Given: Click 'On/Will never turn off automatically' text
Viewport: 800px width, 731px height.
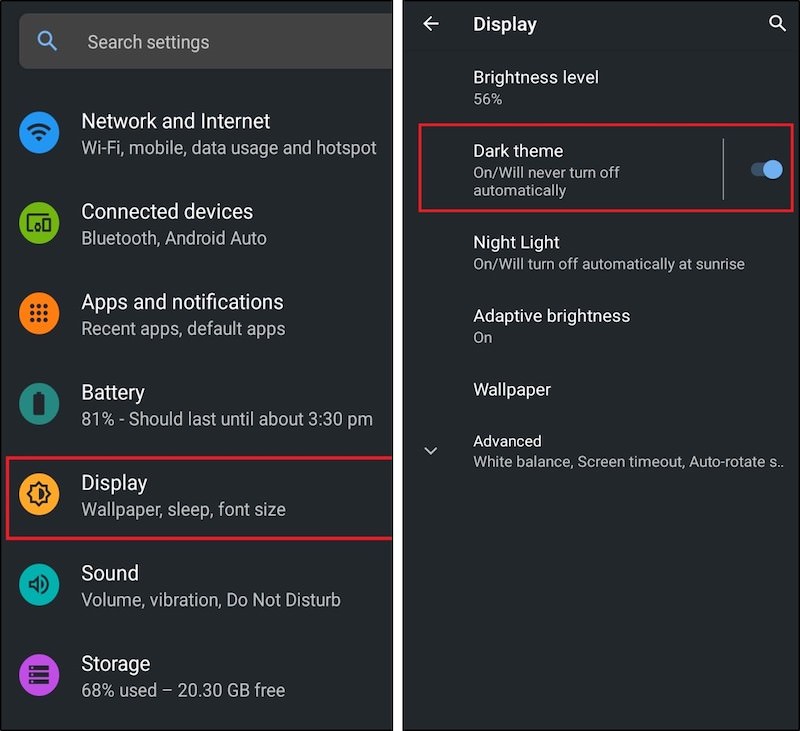Looking at the screenshot, I should tap(546, 181).
